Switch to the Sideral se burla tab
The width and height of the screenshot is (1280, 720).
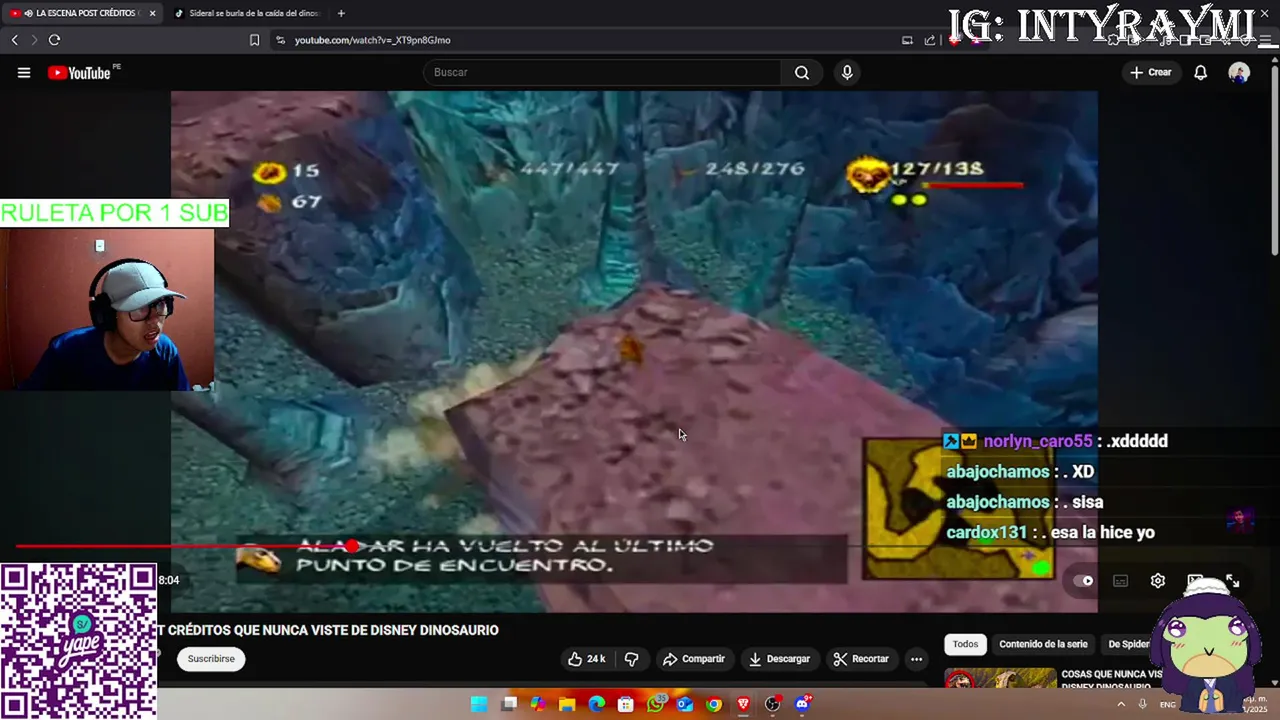(x=246, y=13)
